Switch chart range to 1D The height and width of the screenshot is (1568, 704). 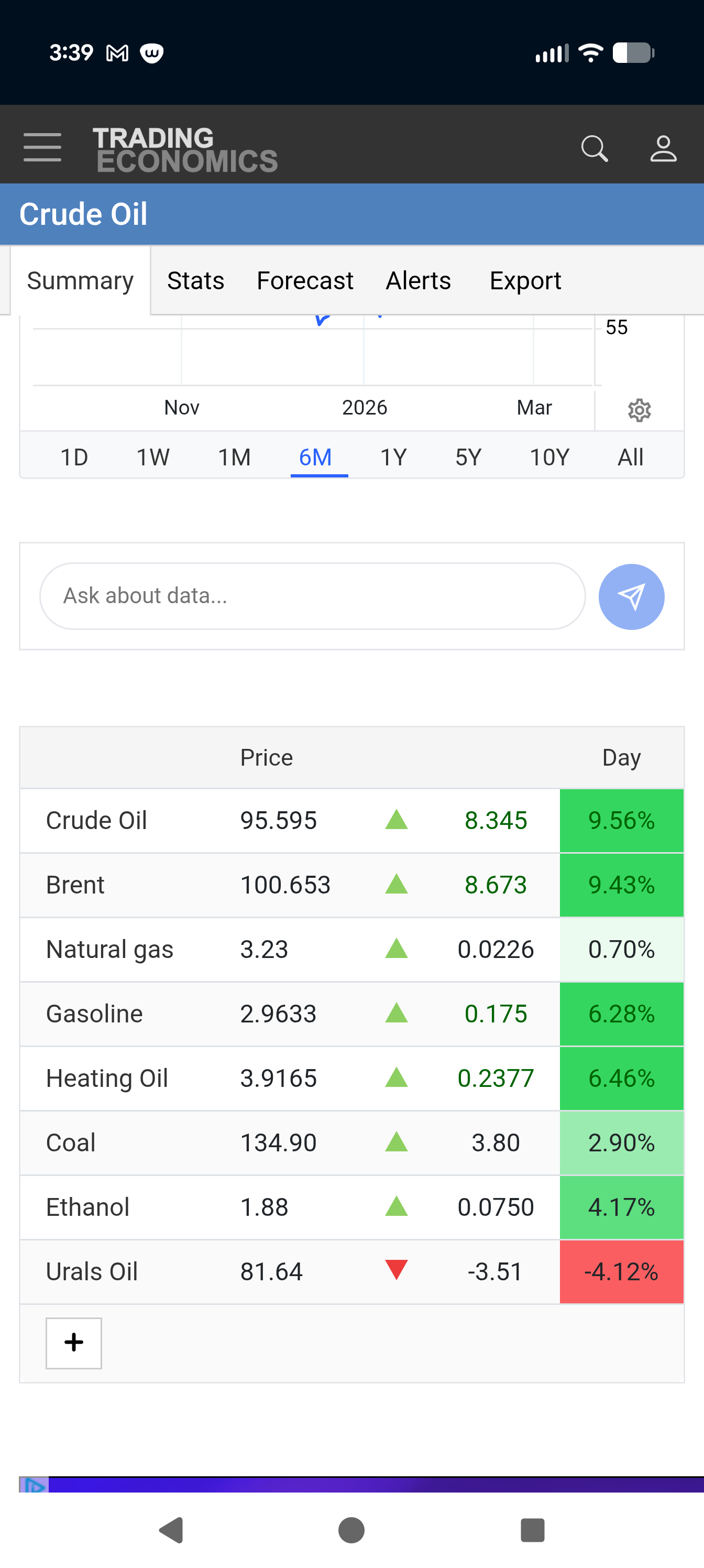click(x=74, y=457)
